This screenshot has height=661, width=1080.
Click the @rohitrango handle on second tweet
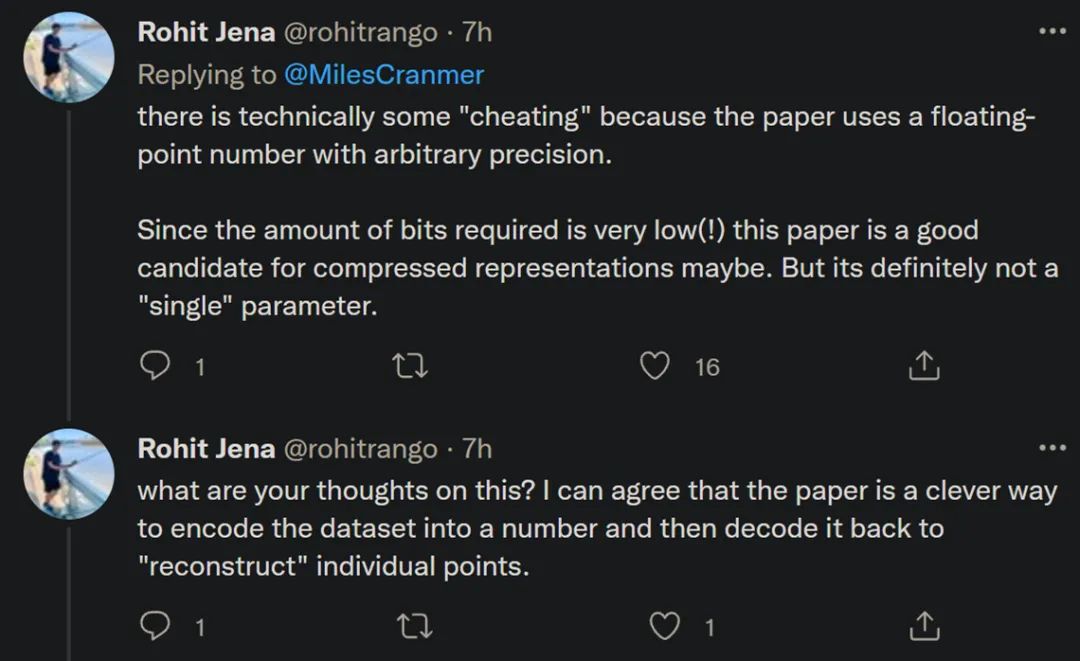click(361, 449)
